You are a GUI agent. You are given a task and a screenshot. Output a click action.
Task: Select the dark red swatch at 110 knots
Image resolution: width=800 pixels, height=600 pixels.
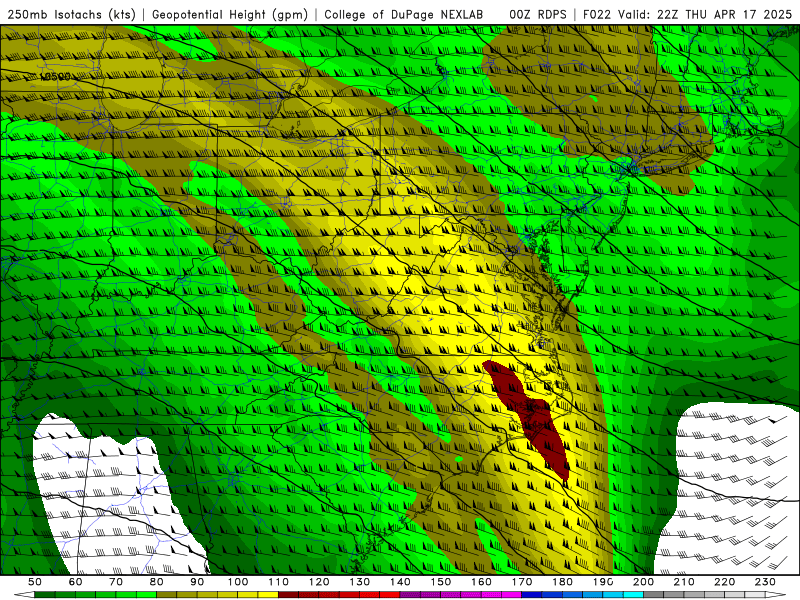pyautogui.click(x=288, y=595)
